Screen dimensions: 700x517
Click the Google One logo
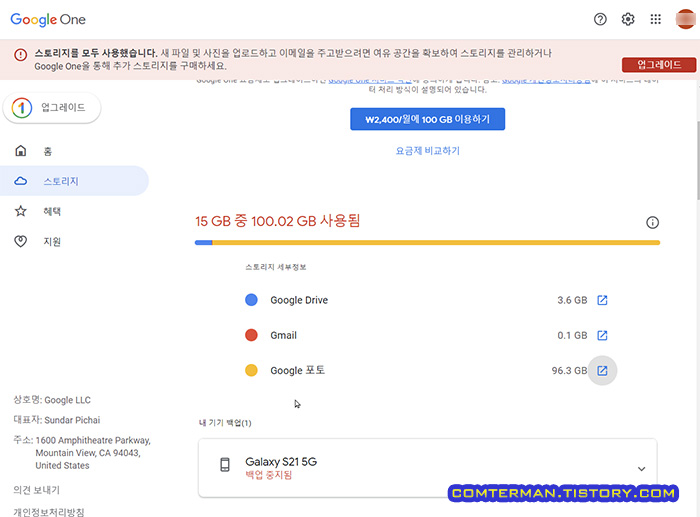[48, 20]
